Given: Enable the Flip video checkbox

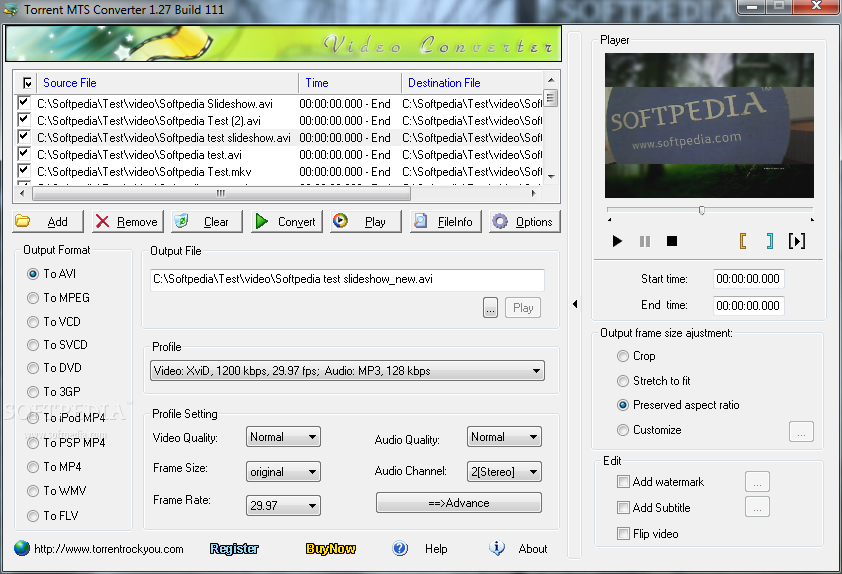Looking at the screenshot, I should [x=623, y=534].
